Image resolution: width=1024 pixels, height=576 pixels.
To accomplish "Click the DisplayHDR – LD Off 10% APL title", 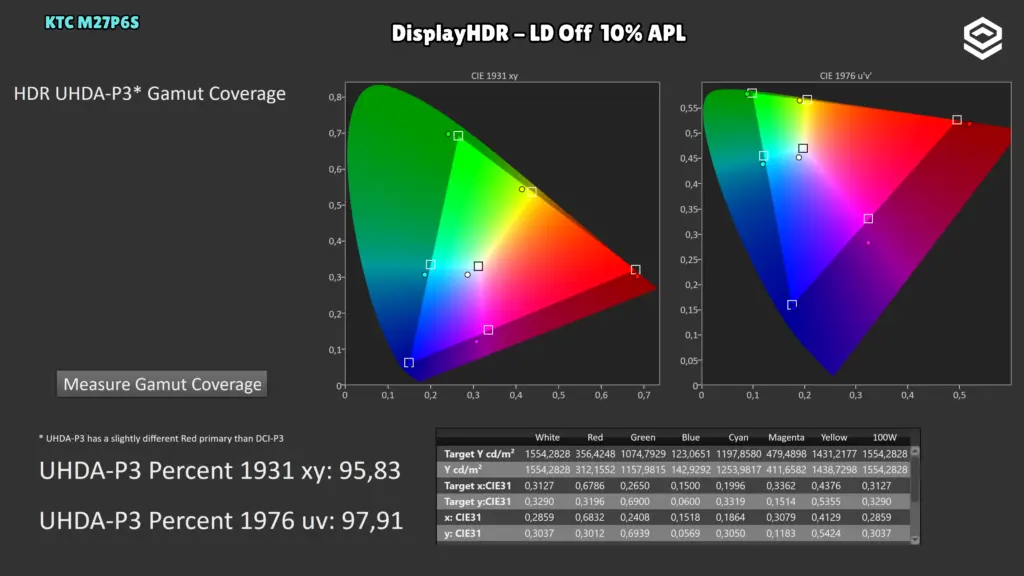I will click(x=538, y=33).
